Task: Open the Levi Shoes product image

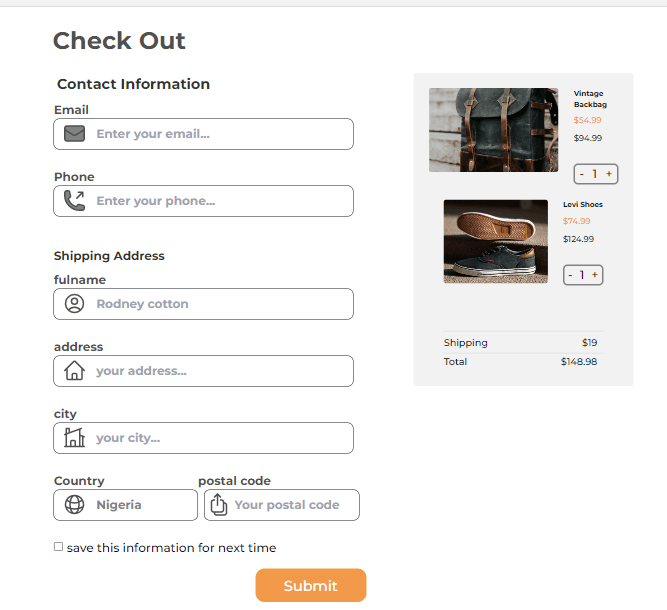Action: (x=495, y=241)
